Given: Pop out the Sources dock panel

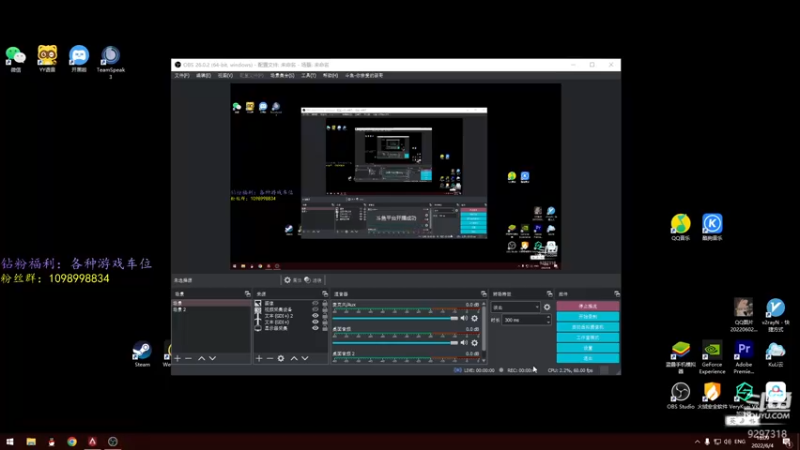Looking at the screenshot, I should (x=325, y=294).
